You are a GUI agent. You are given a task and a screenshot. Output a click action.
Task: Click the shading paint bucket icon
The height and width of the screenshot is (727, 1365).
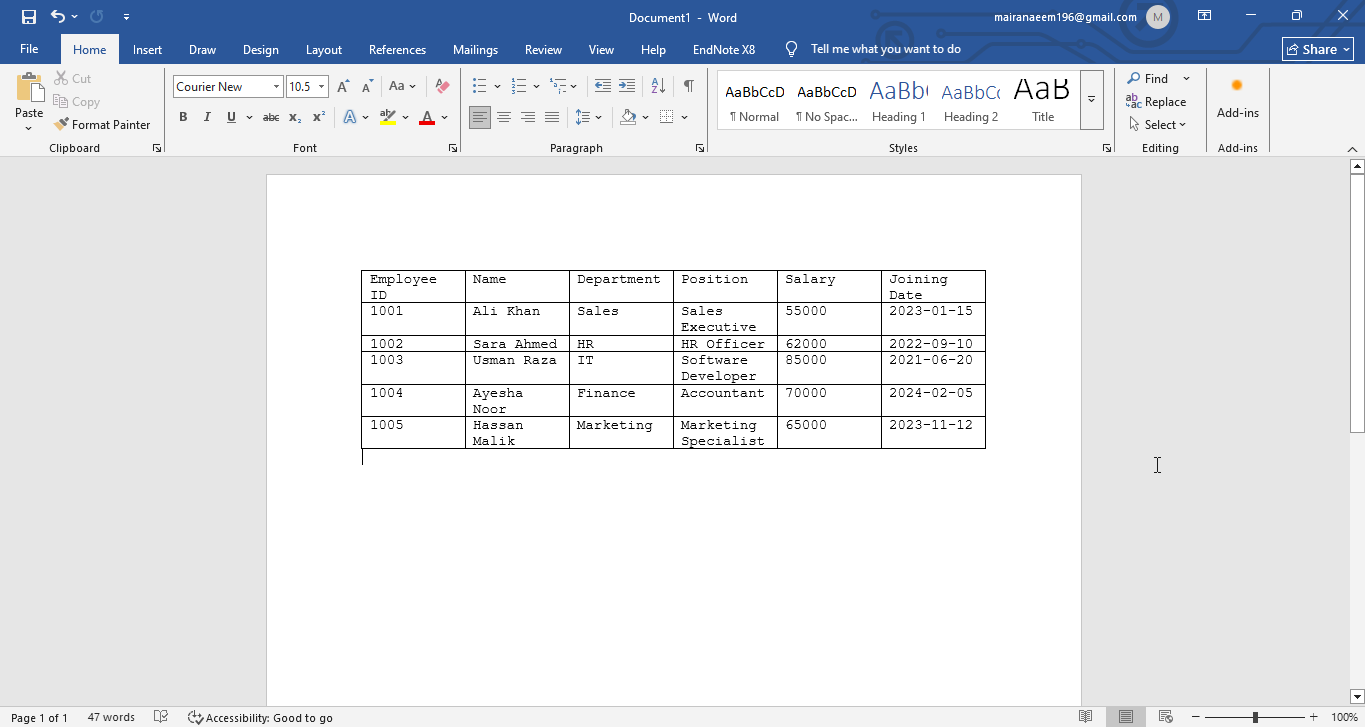point(628,117)
